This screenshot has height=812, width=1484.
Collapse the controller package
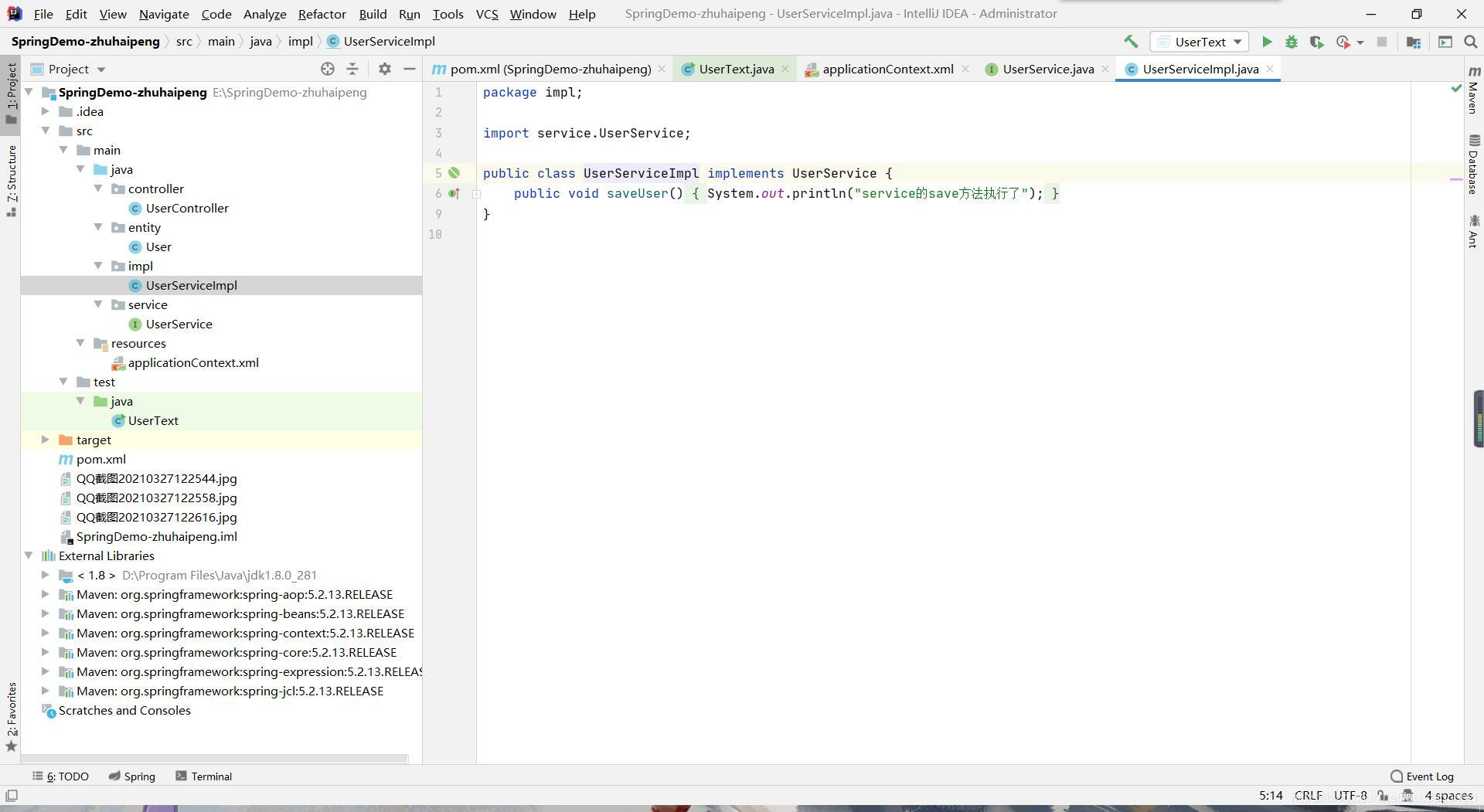pyautogui.click(x=98, y=189)
